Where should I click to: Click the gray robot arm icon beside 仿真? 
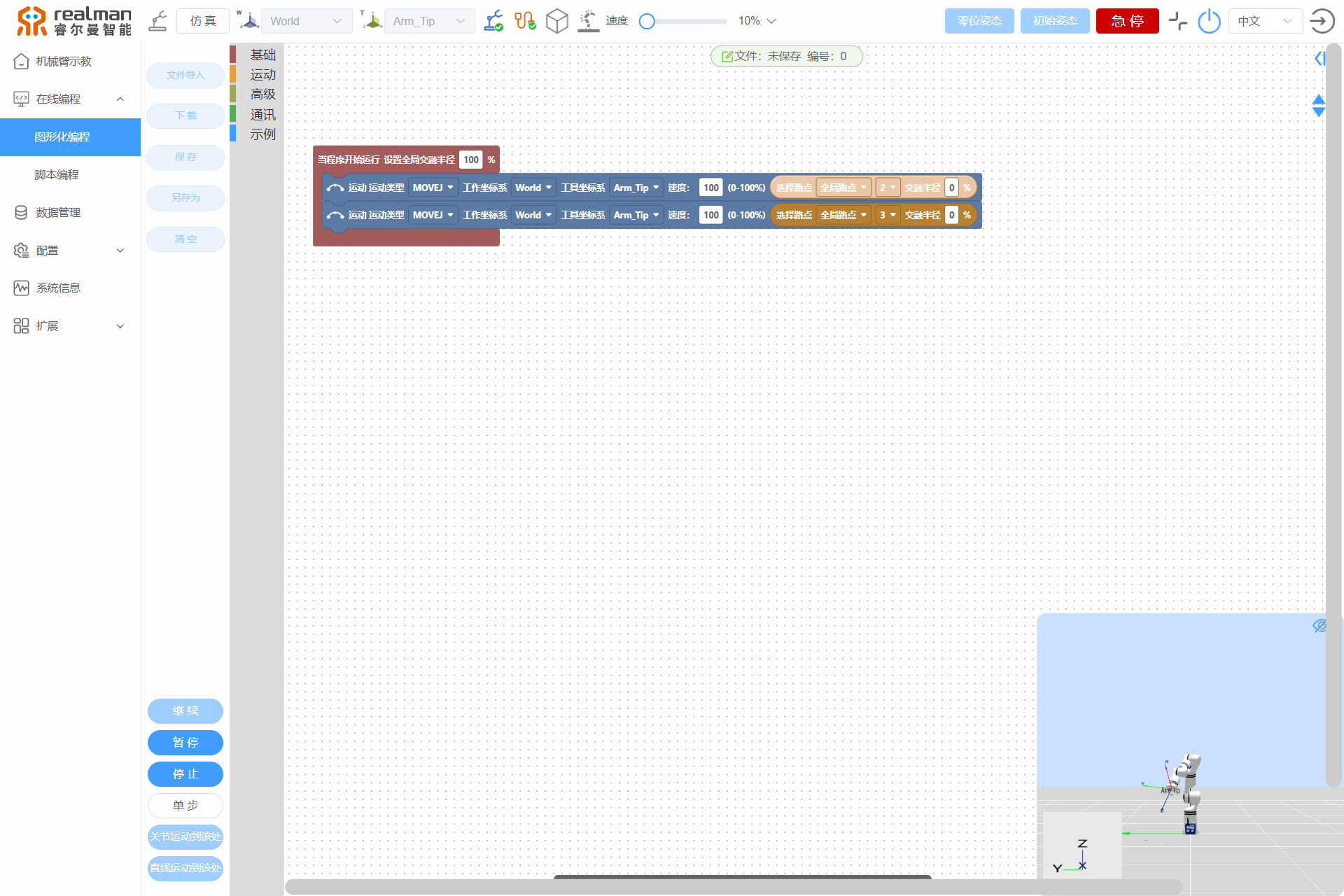[x=158, y=21]
